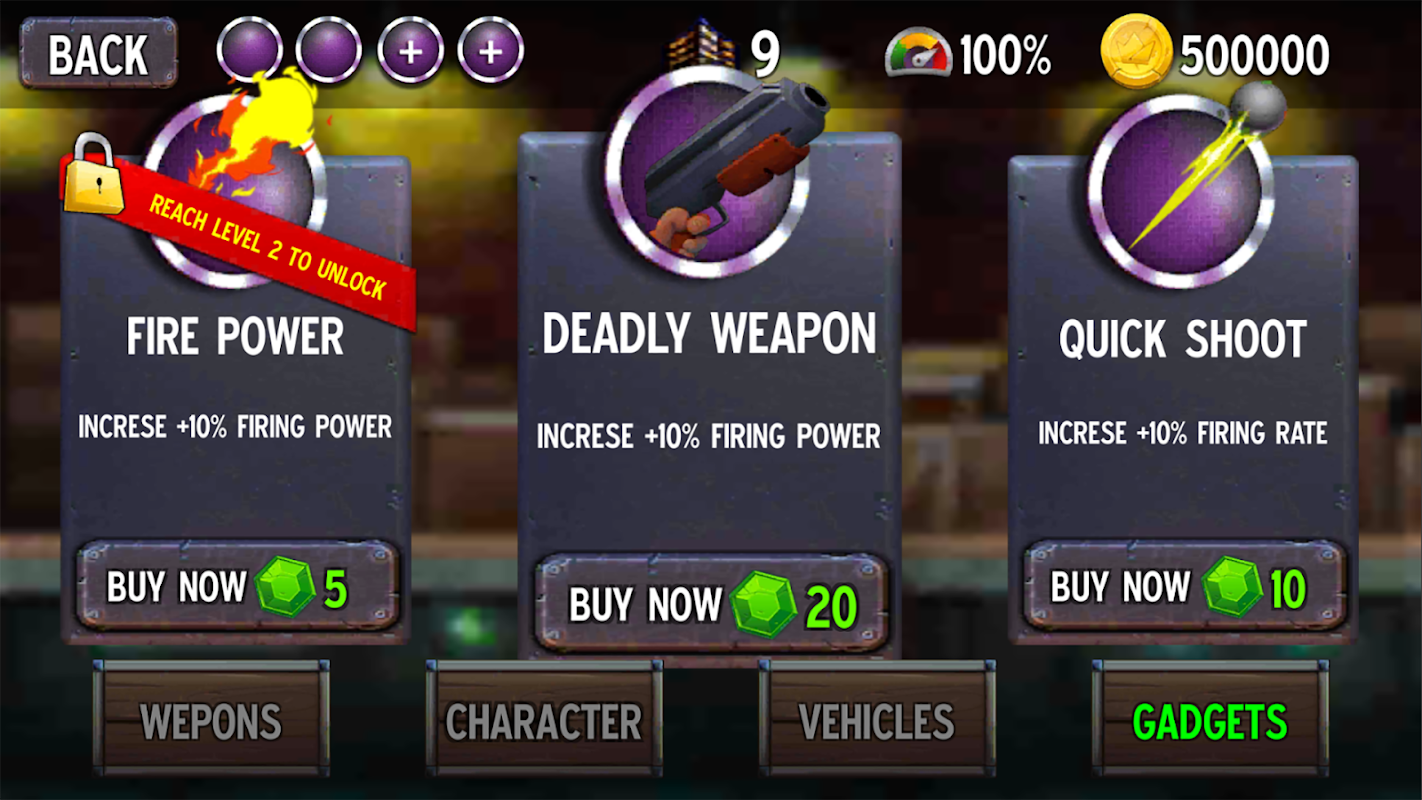Tap the speedometer gauge icon

tap(918, 55)
